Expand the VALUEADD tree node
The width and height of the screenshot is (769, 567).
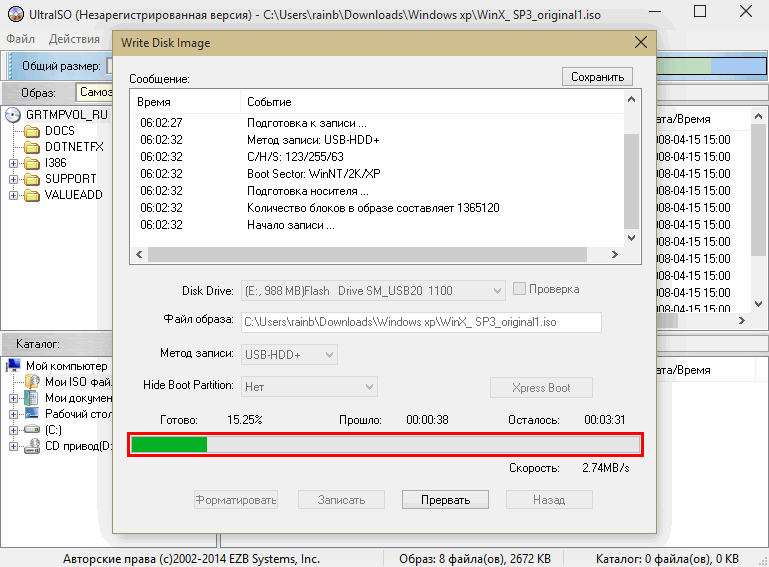pos(13,196)
